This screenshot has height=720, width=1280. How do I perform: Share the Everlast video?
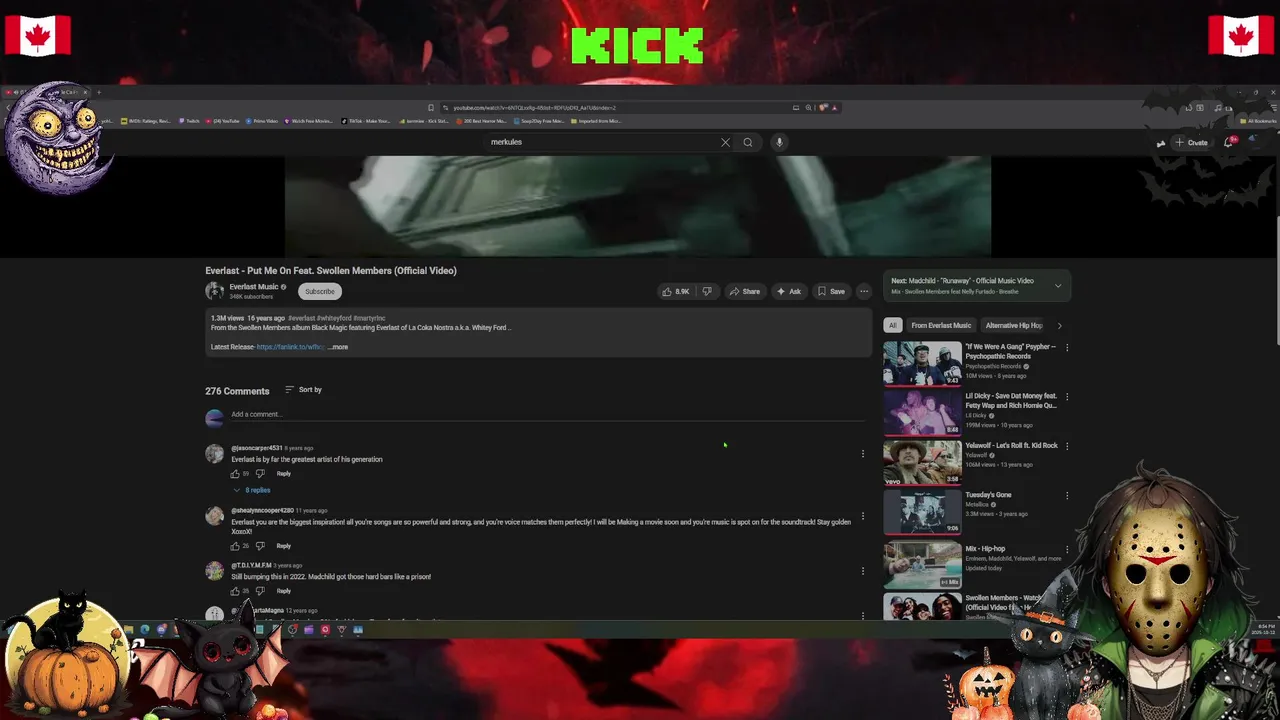pyautogui.click(x=744, y=291)
